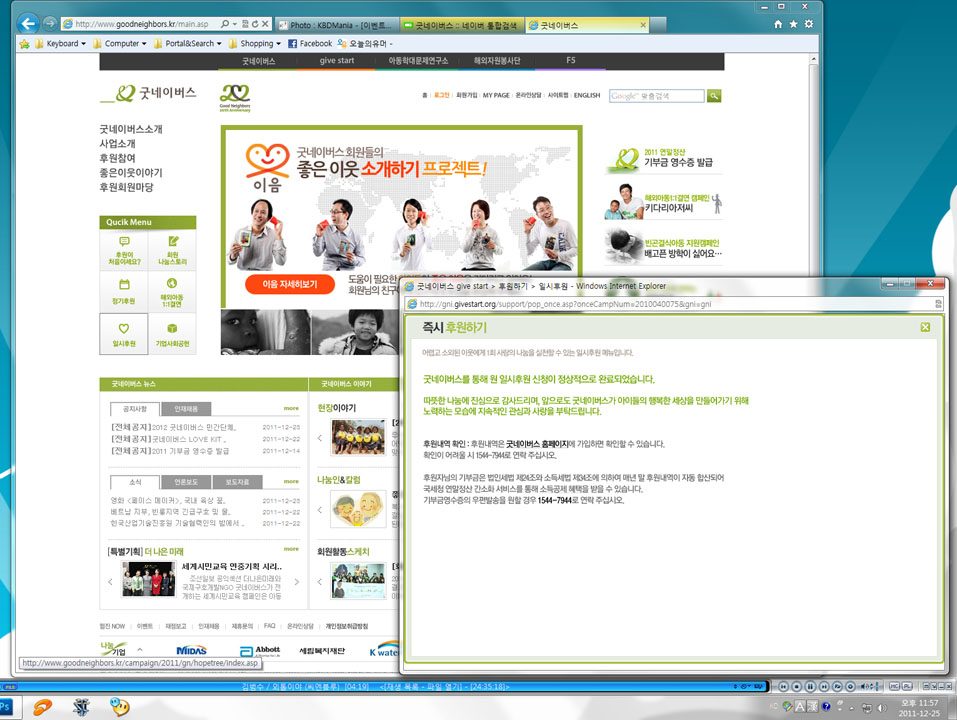This screenshot has width=957, height=720.
Task: Click the orange 이음 자세히보기 button
Action: coord(290,284)
